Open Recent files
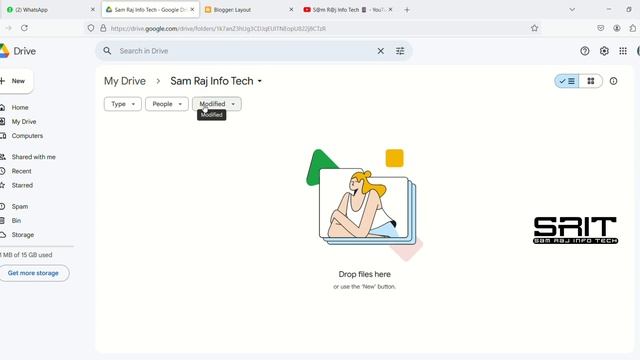The width and height of the screenshot is (640, 360). tap(21, 171)
